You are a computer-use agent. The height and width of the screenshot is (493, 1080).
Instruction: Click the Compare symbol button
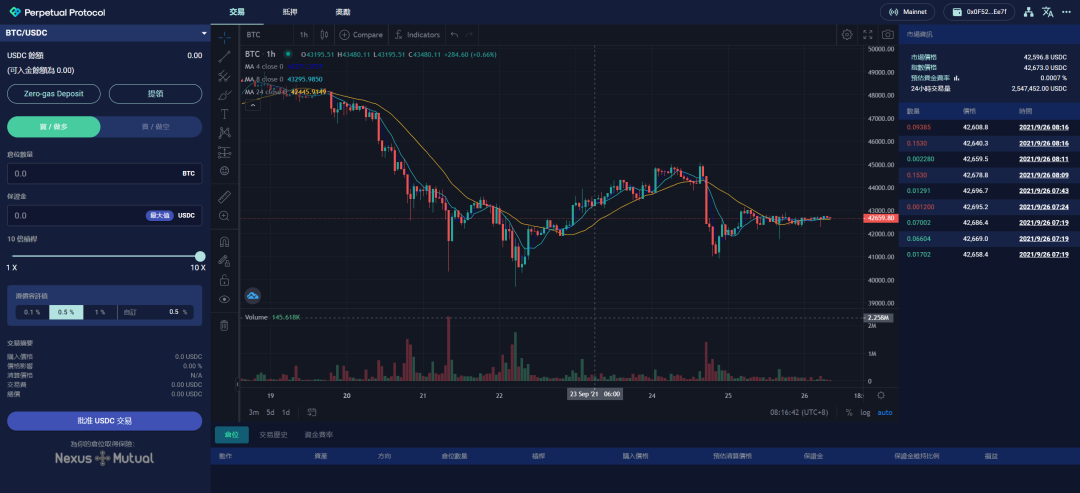[x=361, y=34]
